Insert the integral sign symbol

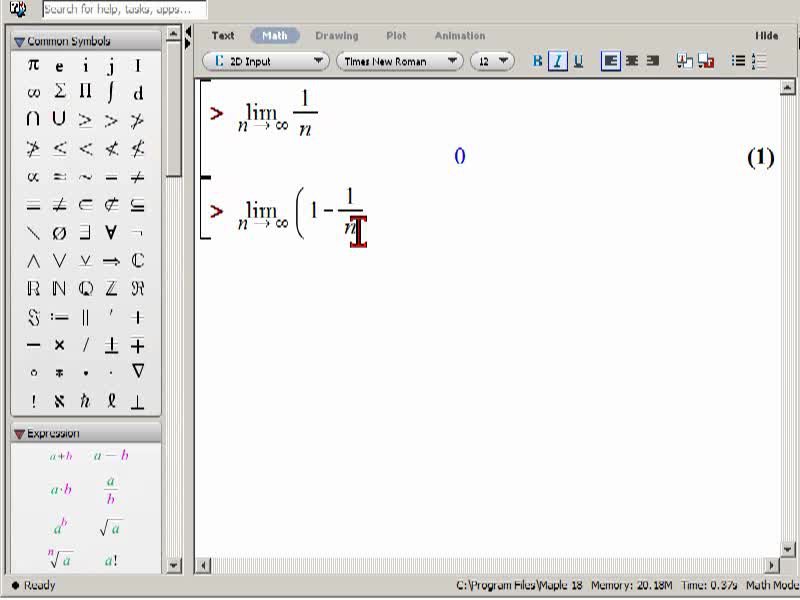(x=111, y=92)
